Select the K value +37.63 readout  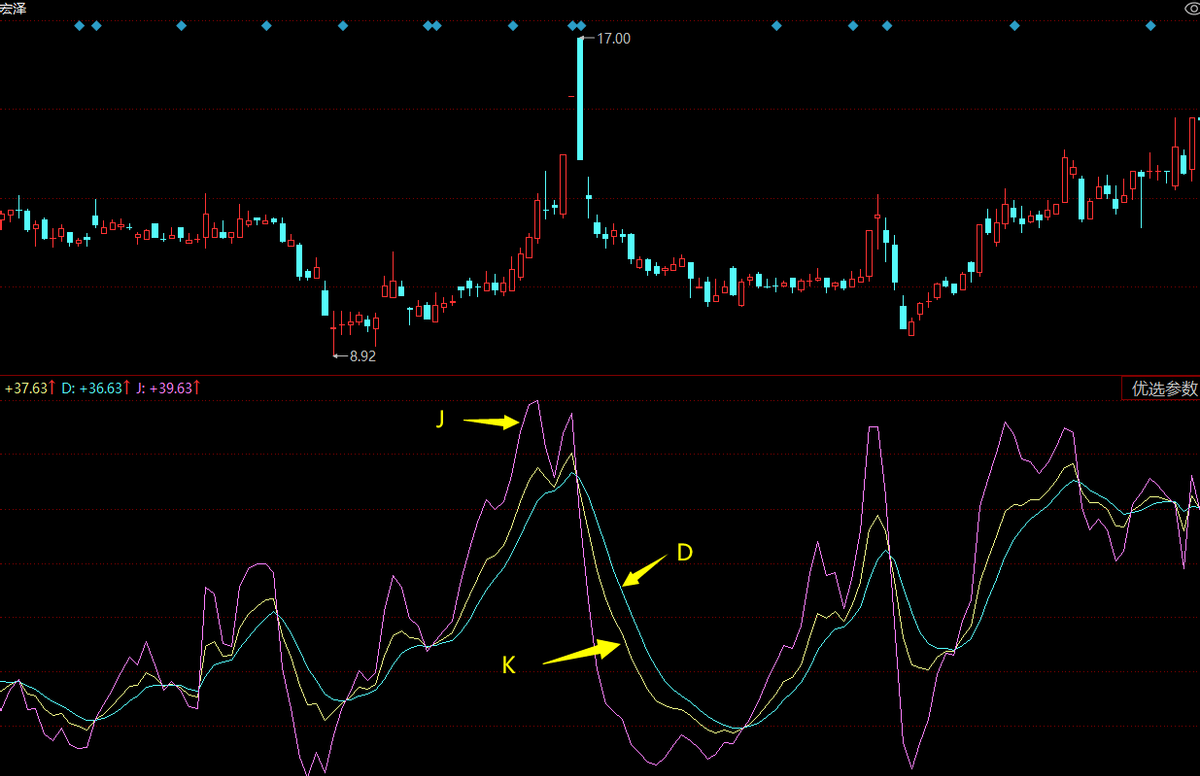pyautogui.click(x=25, y=388)
